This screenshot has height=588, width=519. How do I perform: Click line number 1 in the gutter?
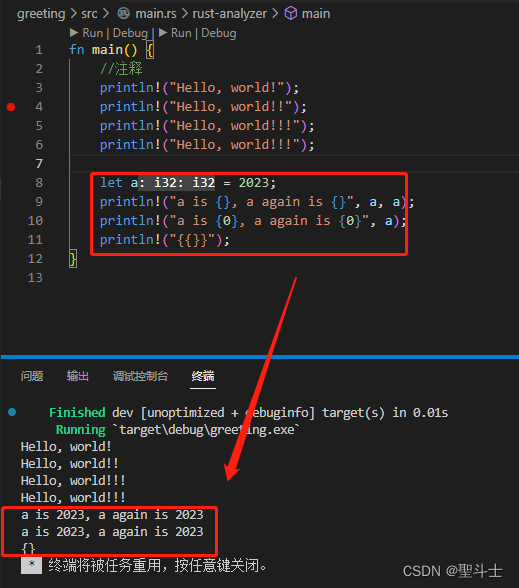pyautogui.click(x=39, y=50)
